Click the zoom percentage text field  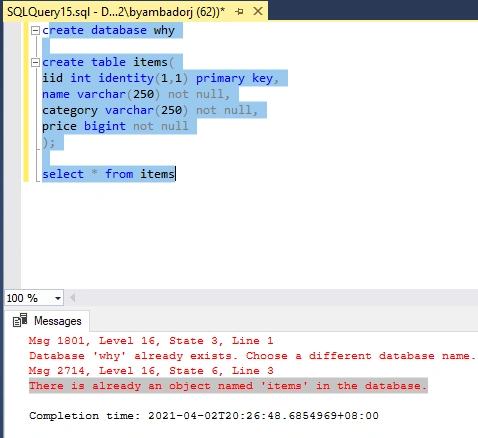click(x=29, y=298)
